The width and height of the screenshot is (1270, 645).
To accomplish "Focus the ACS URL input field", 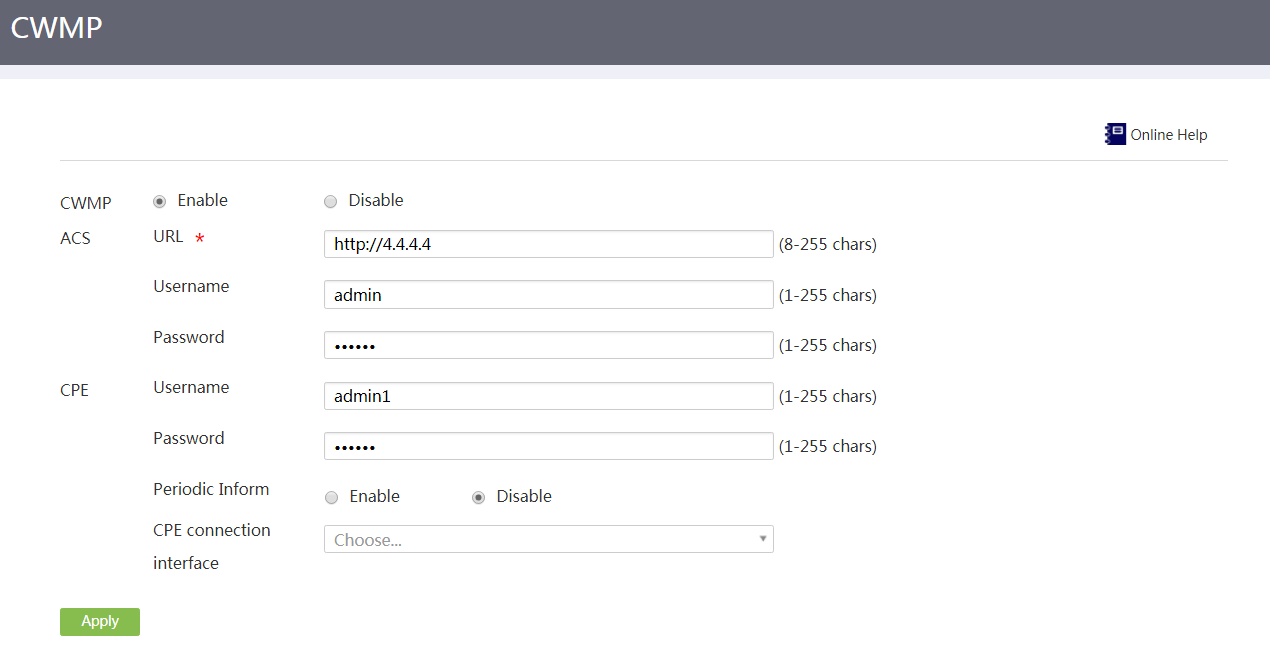I will coord(548,244).
